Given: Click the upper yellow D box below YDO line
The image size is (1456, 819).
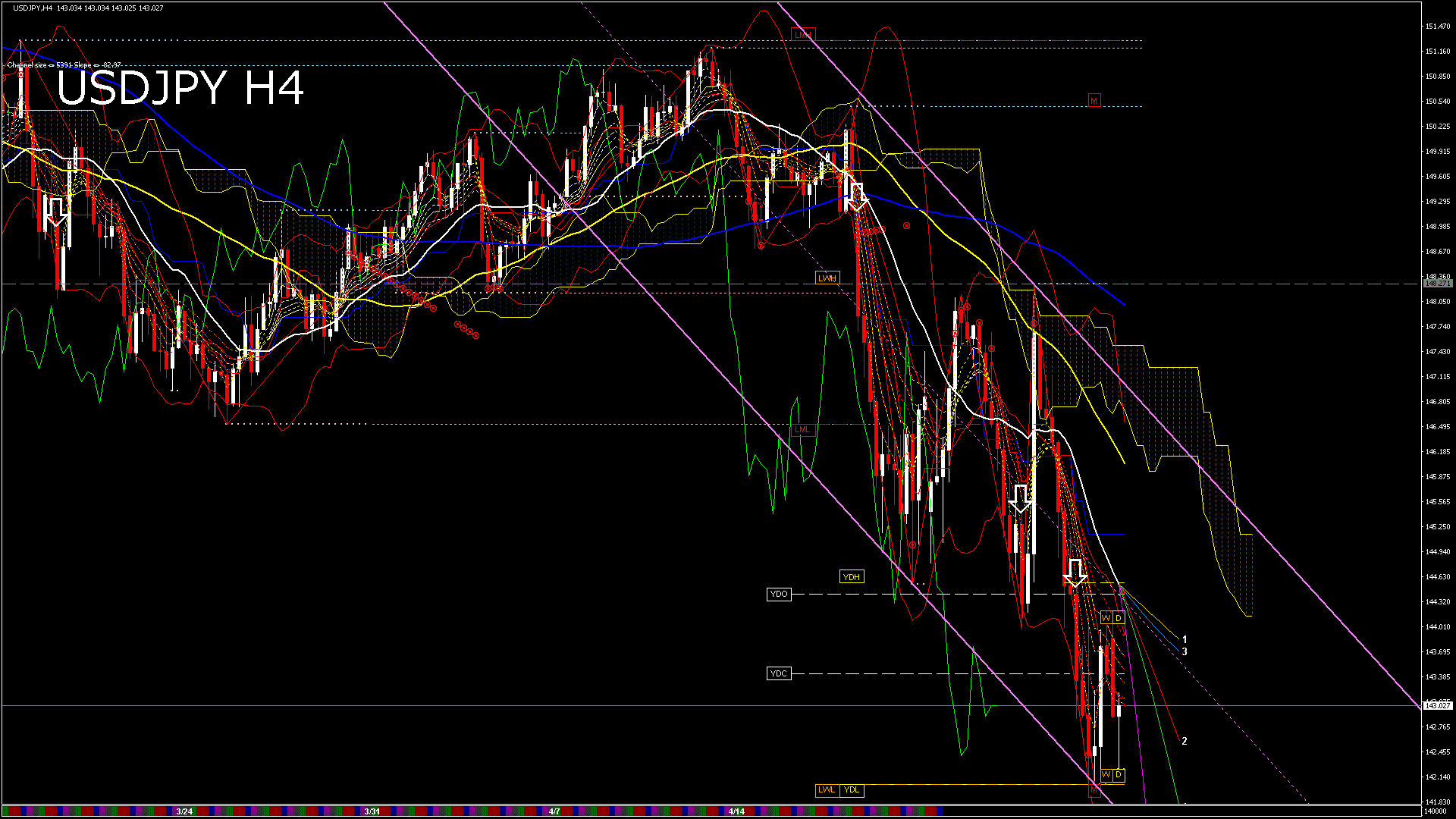Looking at the screenshot, I should 1118,618.
